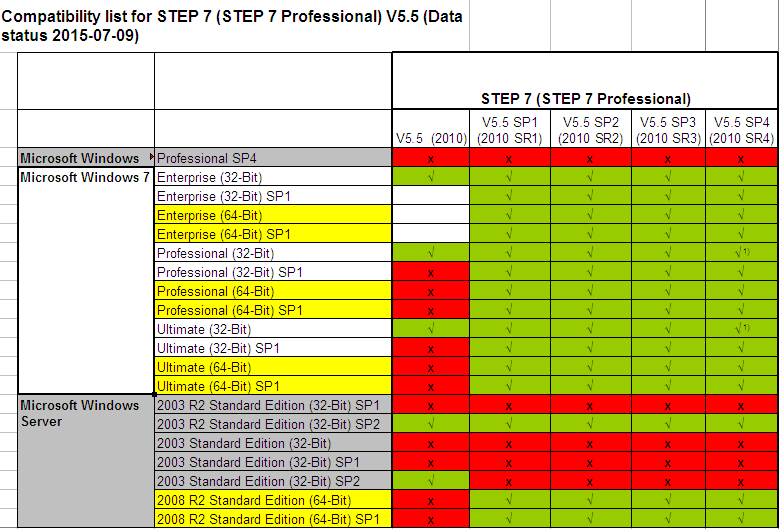Click '2003 Standard Edition (32-Bit) SP1' cell
Image resolution: width=779 pixels, height=529 pixels.
273,461
